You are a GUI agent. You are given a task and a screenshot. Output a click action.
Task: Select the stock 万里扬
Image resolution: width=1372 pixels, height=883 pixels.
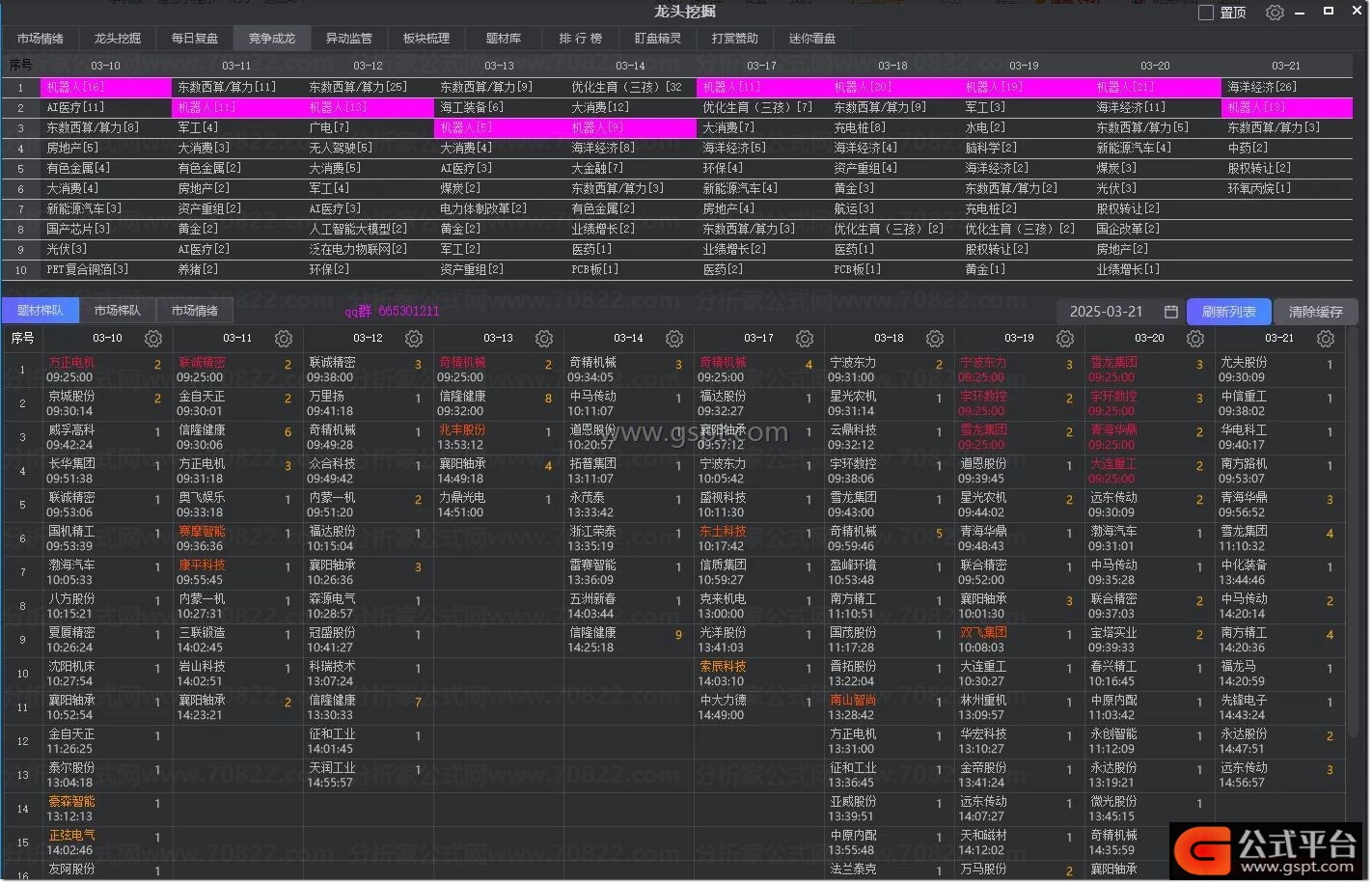(x=326, y=397)
